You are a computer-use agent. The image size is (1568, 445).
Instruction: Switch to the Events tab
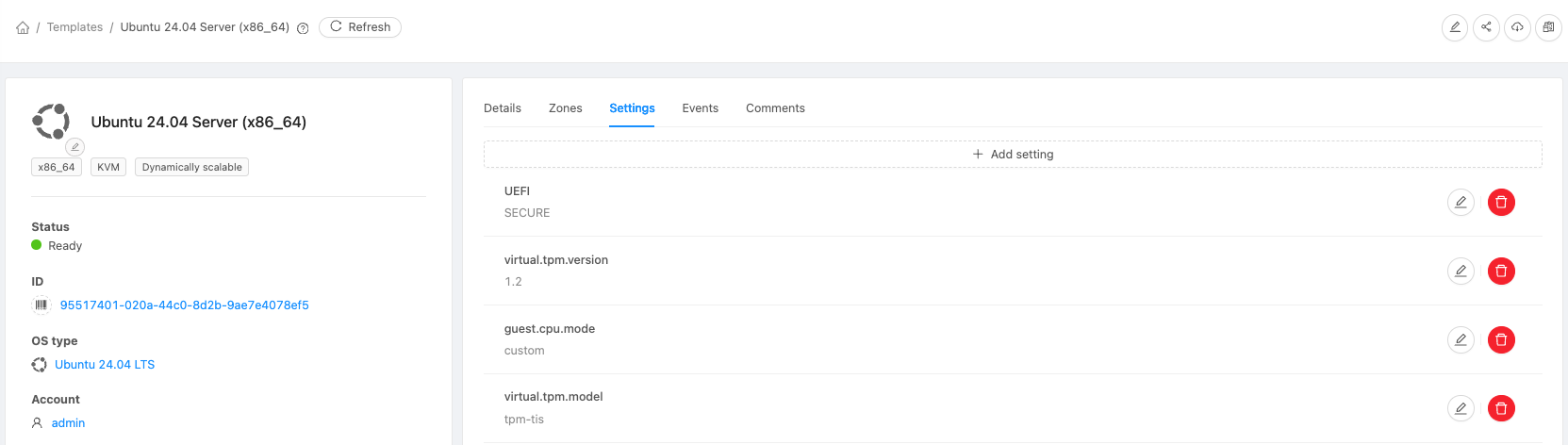(701, 108)
